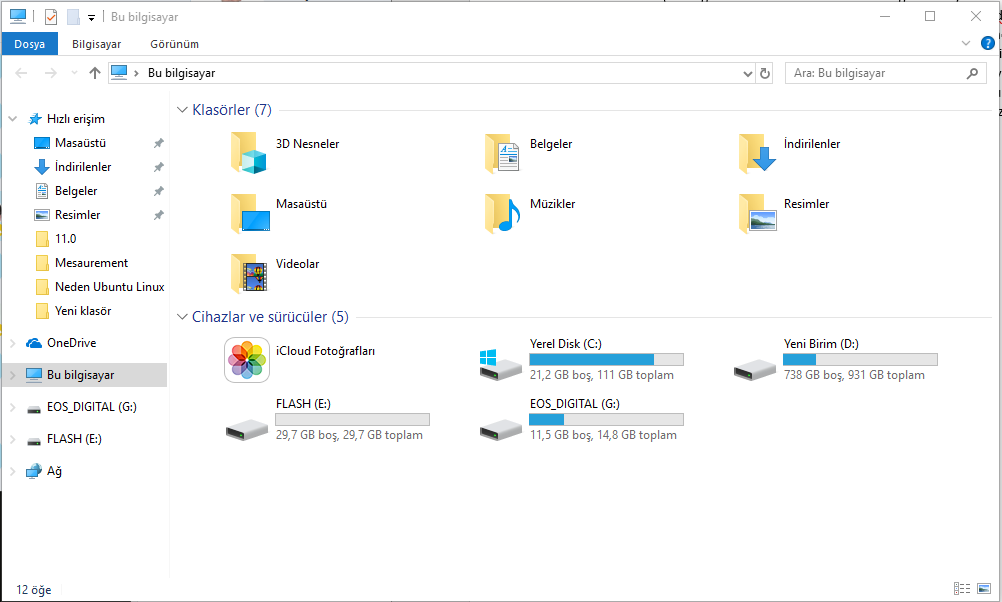Viewport: 1002px width, 602px height.
Task: Click '738 GB boş, 931 GB toplam' text
Action: (854, 375)
